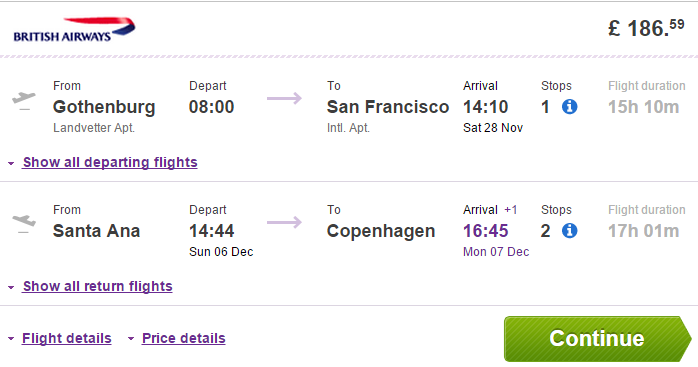Expand Show all departing flights
This screenshot has height=367, width=698.
point(110,162)
